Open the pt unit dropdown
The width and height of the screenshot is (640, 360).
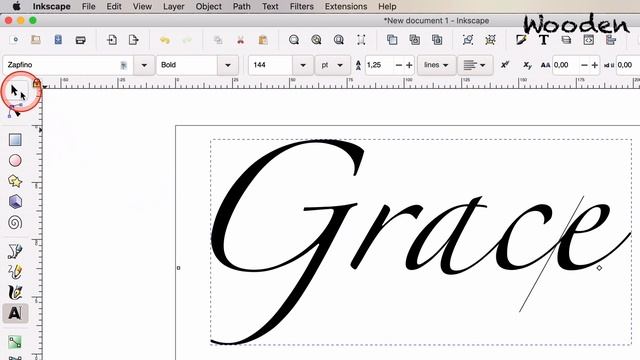(x=332, y=65)
